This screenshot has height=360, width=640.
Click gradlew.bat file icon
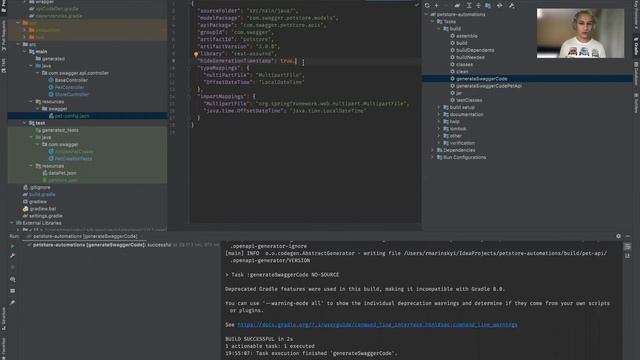25,209
